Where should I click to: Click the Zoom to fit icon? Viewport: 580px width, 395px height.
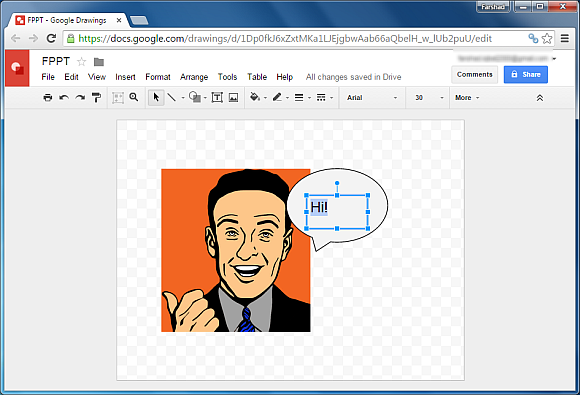click(x=118, y=98)
